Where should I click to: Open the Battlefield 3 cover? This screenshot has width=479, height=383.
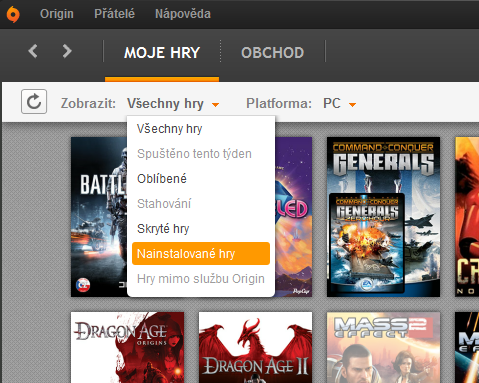point(99,217)
